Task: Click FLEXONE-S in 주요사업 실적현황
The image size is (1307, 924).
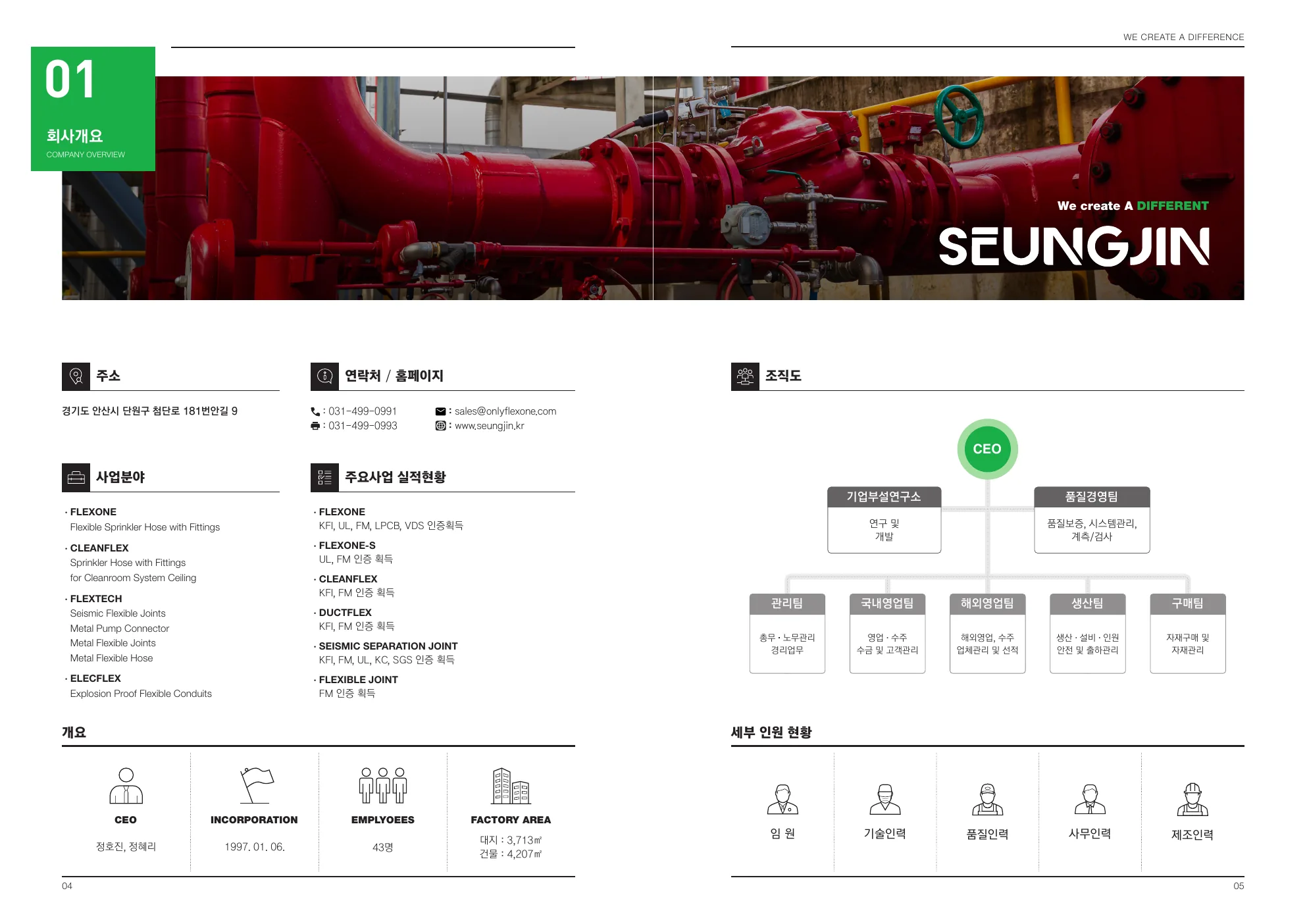Action: [x=347, y=546]
